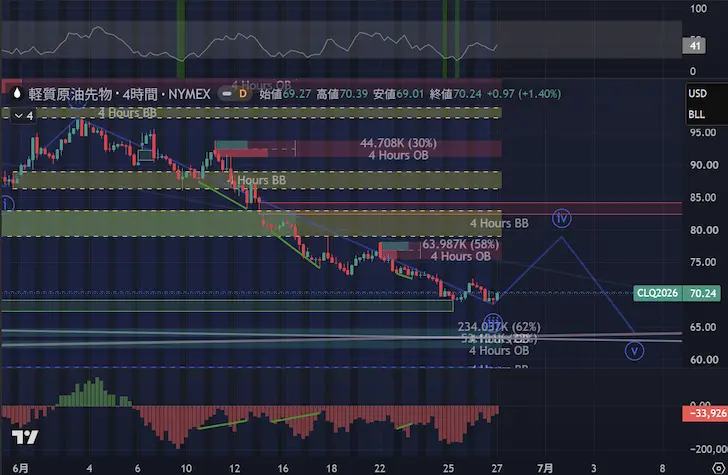Toggle the delayed data D badge
This screenshot has height=475, width=728.
pos(242,94)
